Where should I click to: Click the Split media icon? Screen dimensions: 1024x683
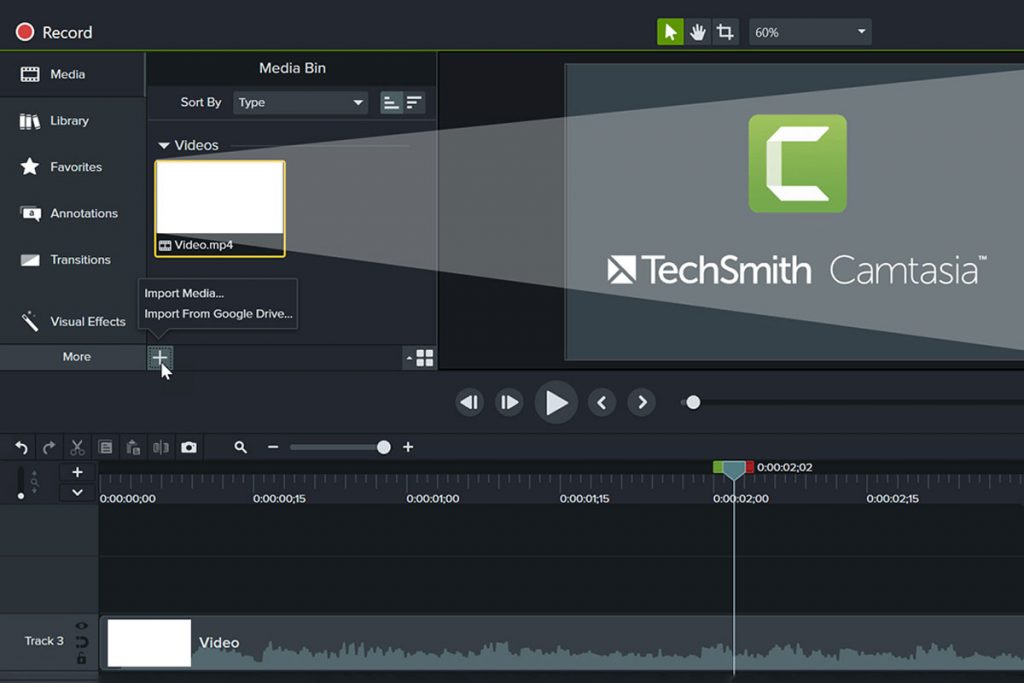pos(161,447)
